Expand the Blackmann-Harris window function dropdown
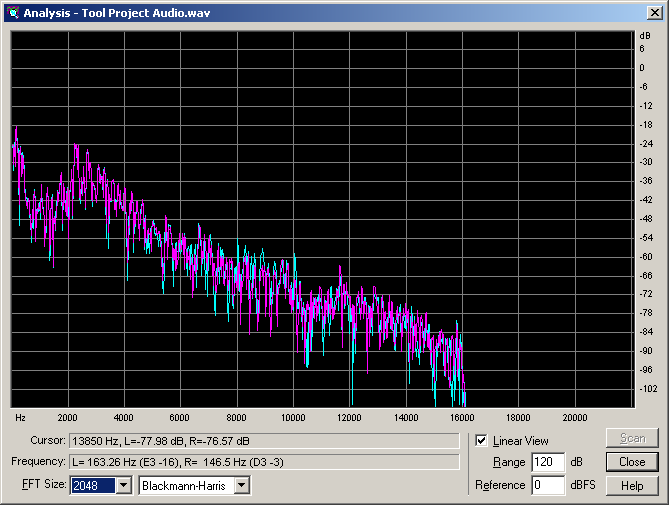The image size is (669, 505). (241, 485)
